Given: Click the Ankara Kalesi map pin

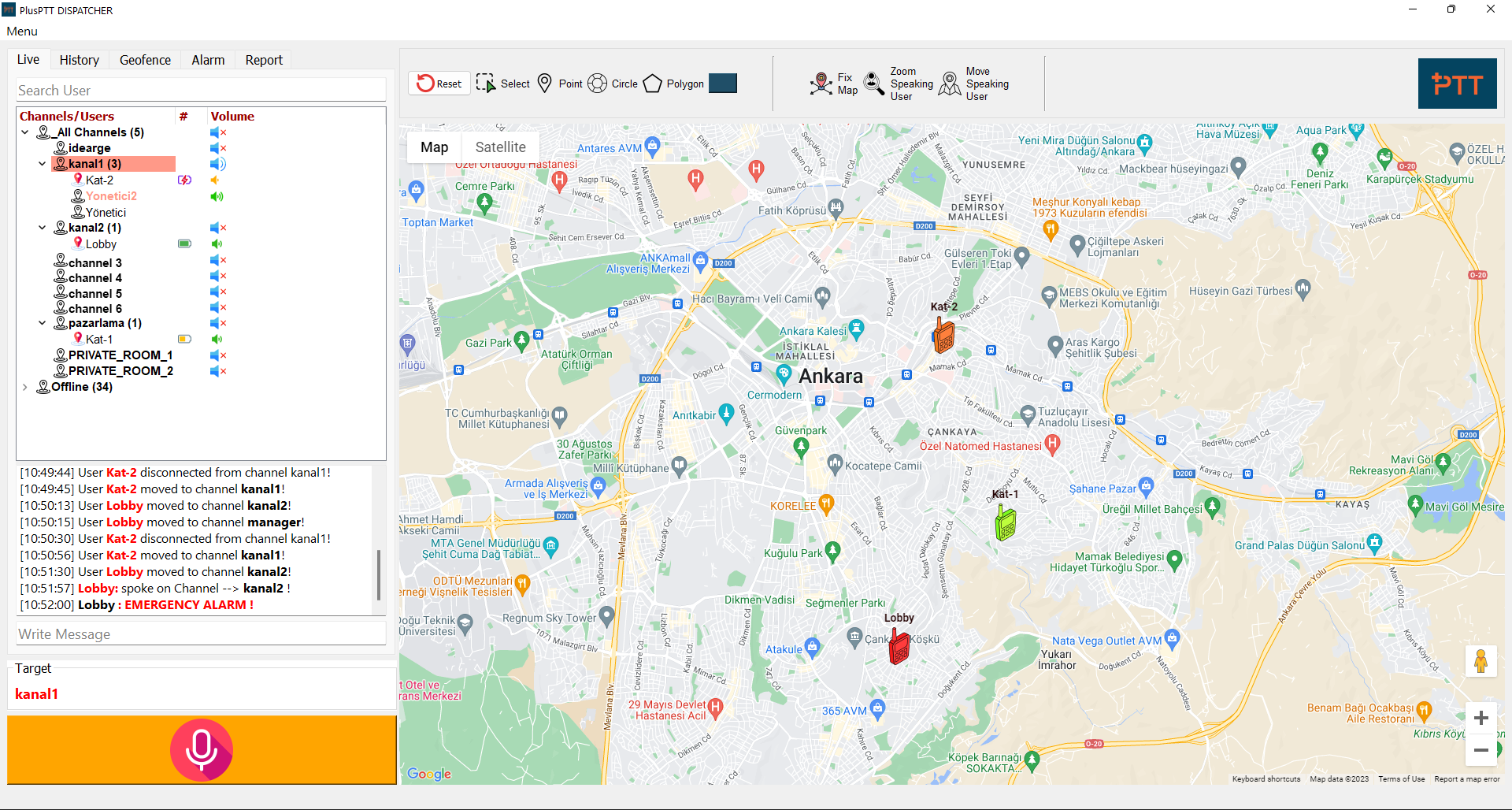Looking at the screenshot, I should (x=857, y=329).
